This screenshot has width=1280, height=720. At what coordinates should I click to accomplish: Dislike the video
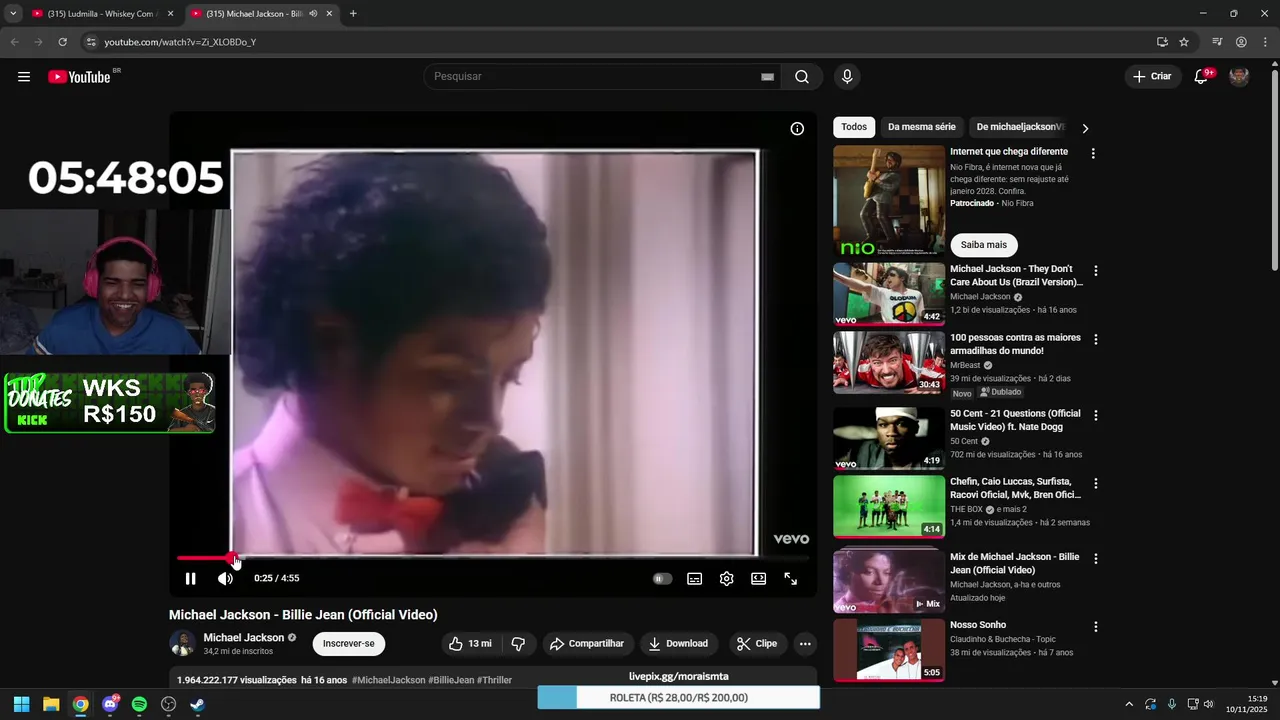(518, 644)
